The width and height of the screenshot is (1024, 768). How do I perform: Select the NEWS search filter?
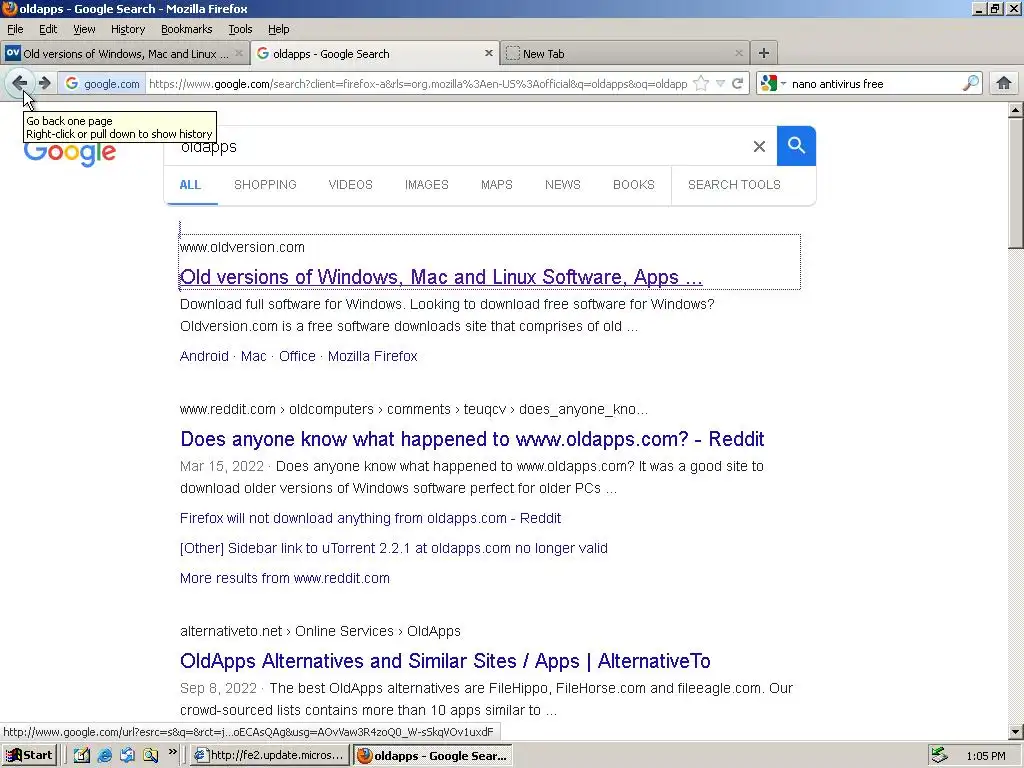point(562,185)
